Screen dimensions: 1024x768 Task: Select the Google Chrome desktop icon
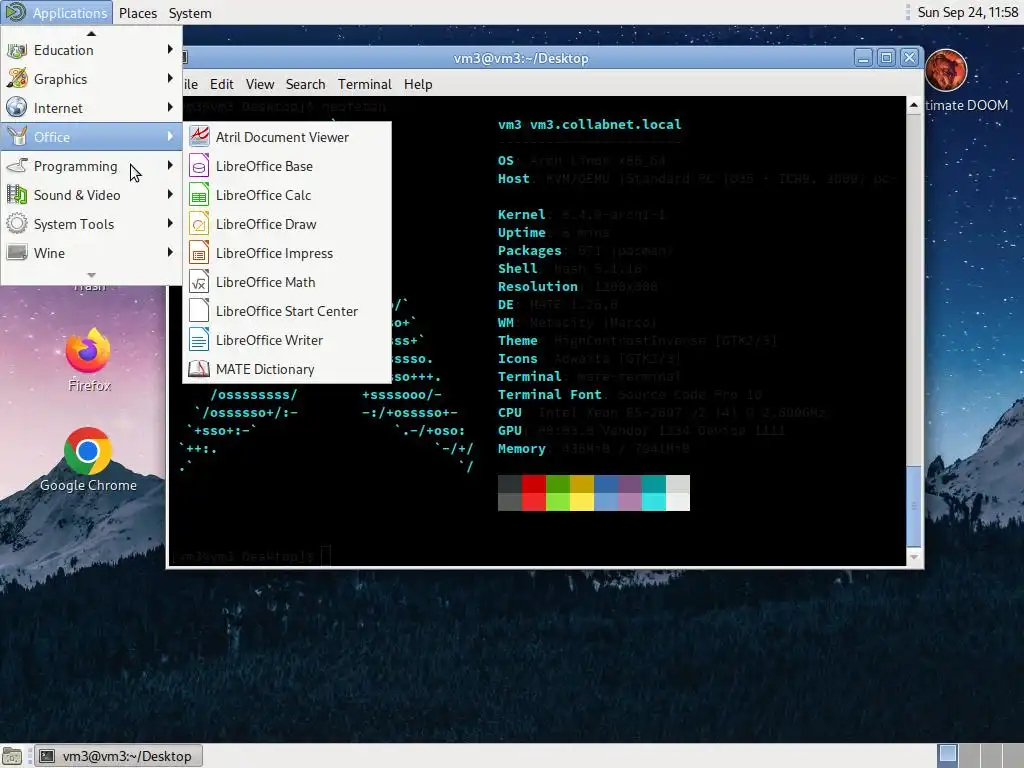(x=88, y=451)
